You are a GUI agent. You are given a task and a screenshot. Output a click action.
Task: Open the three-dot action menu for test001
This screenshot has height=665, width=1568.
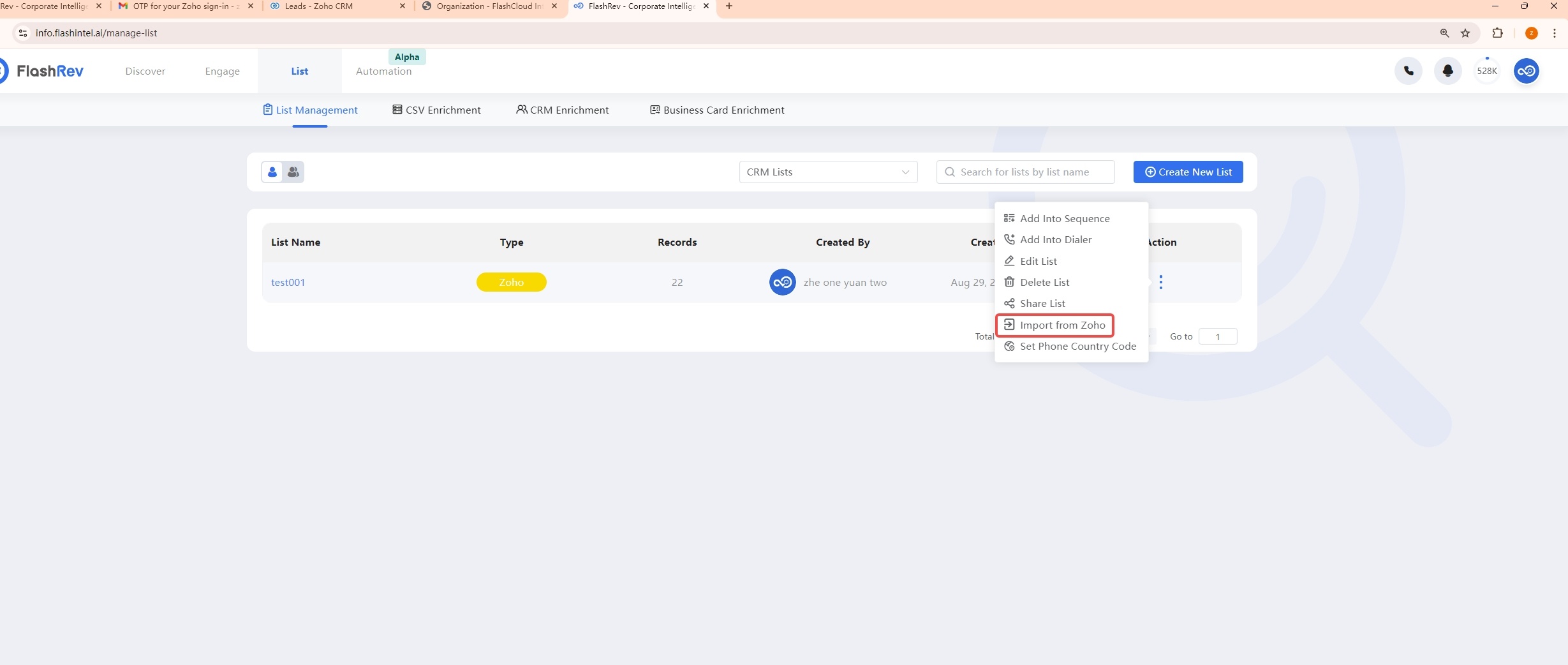tap(1161, 282)
